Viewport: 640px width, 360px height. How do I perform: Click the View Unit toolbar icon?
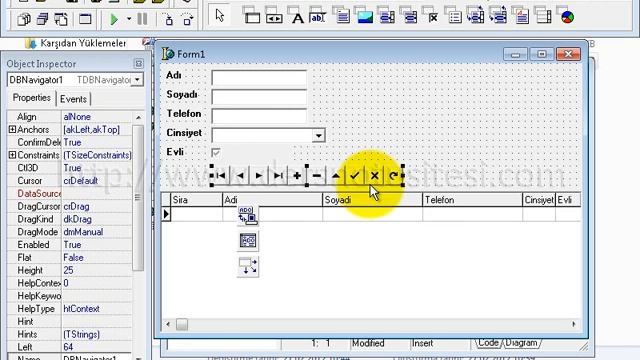(24, 19)
